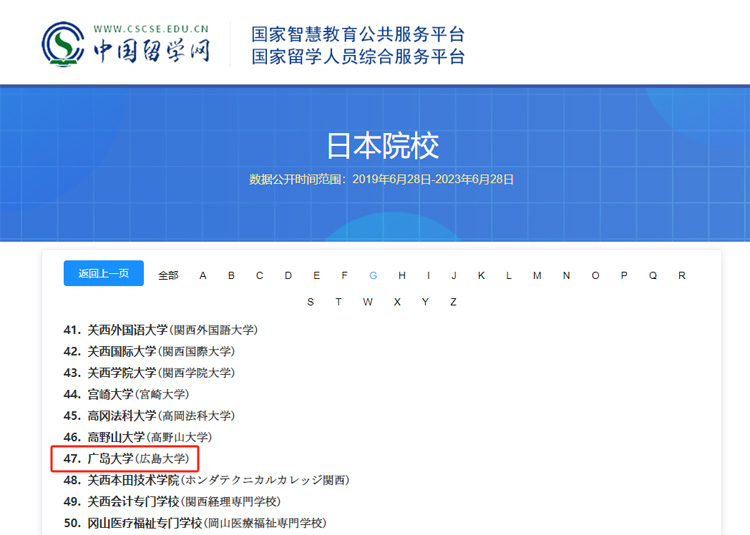
Task: Filter schools by letter D
Action: 288,275
